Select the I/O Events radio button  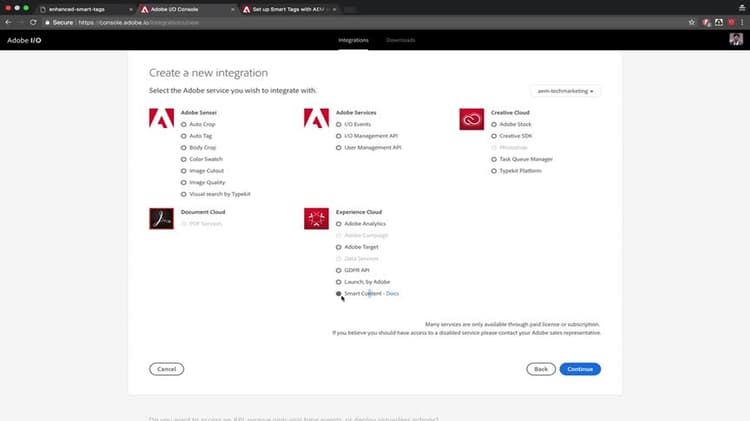click(339, 124)
